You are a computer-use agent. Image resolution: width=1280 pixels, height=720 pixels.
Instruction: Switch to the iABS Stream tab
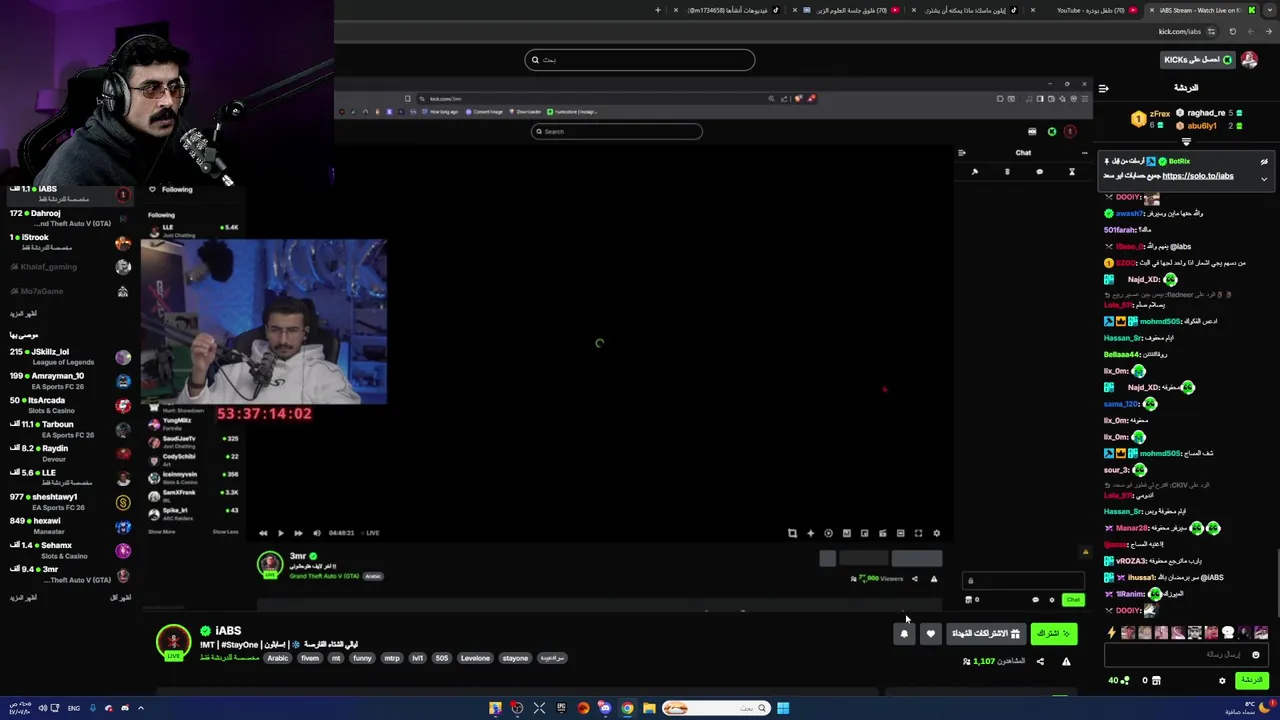pos(1200,10)
